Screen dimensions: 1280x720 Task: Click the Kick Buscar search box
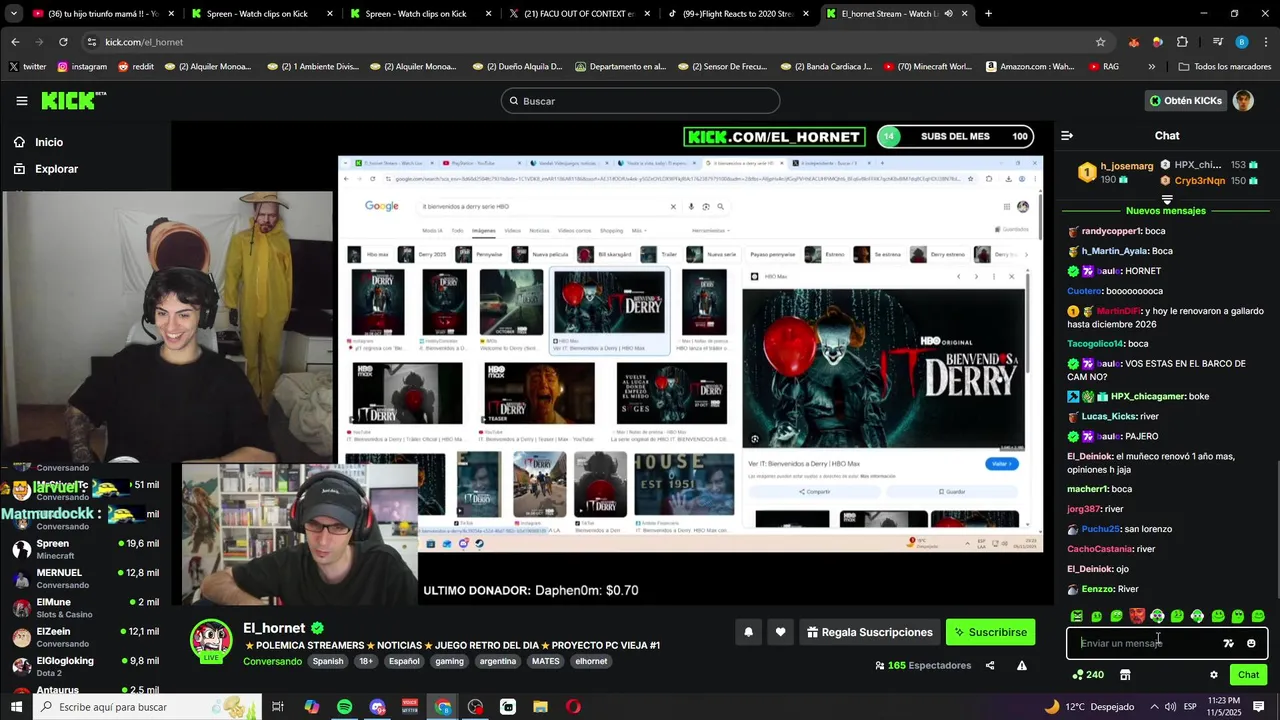640,101
